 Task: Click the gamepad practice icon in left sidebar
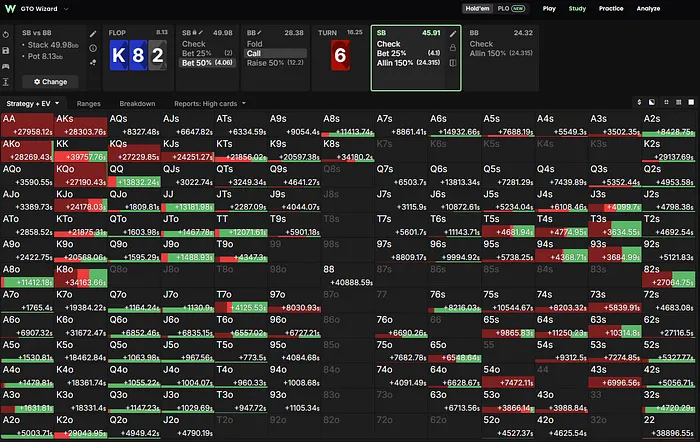pyautogui.click(x=6, y=66)
